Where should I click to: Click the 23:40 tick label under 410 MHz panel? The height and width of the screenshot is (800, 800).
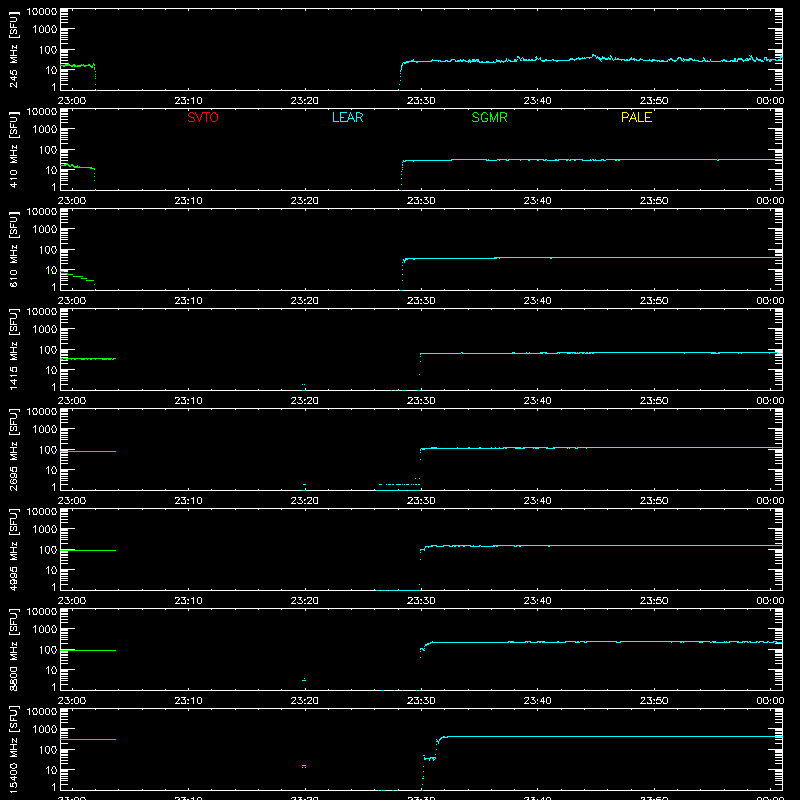click(x=537, y=201)
